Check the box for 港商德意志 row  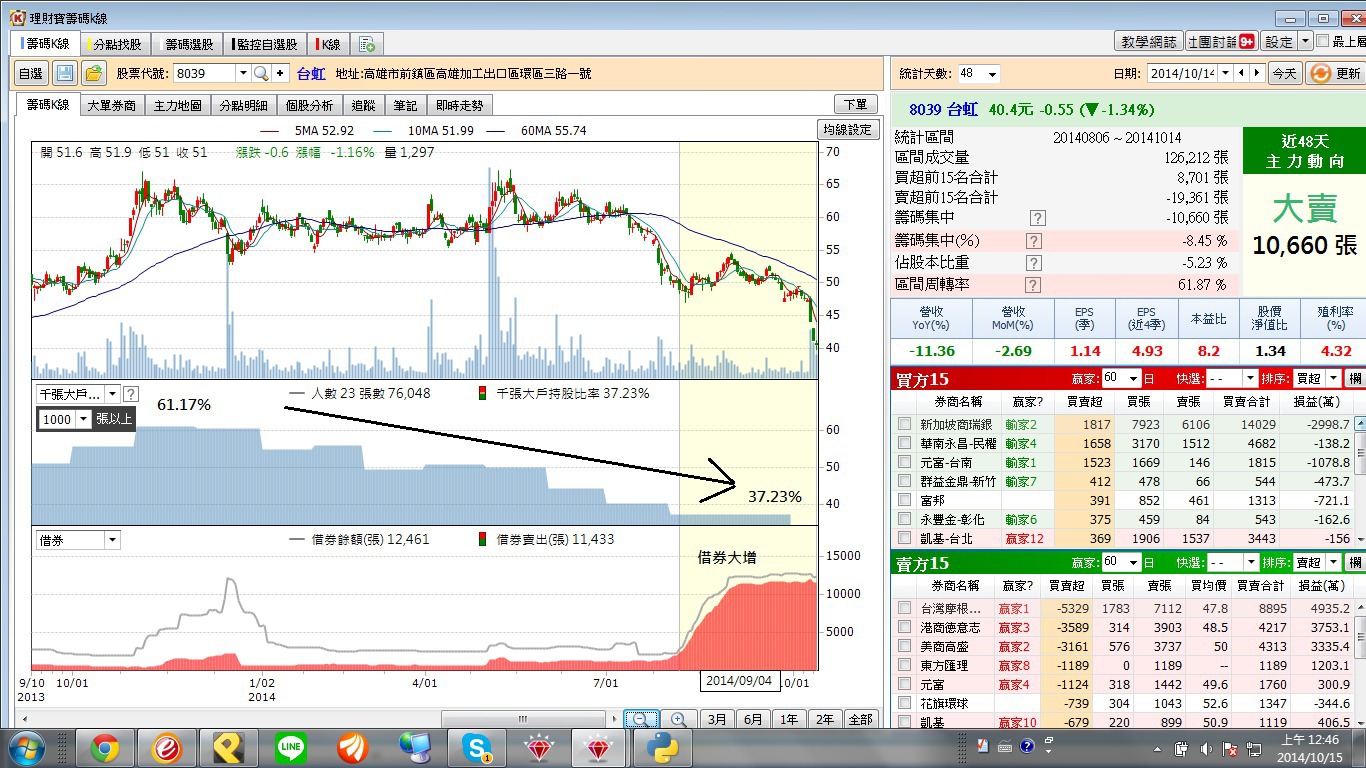tap(905, 627)
